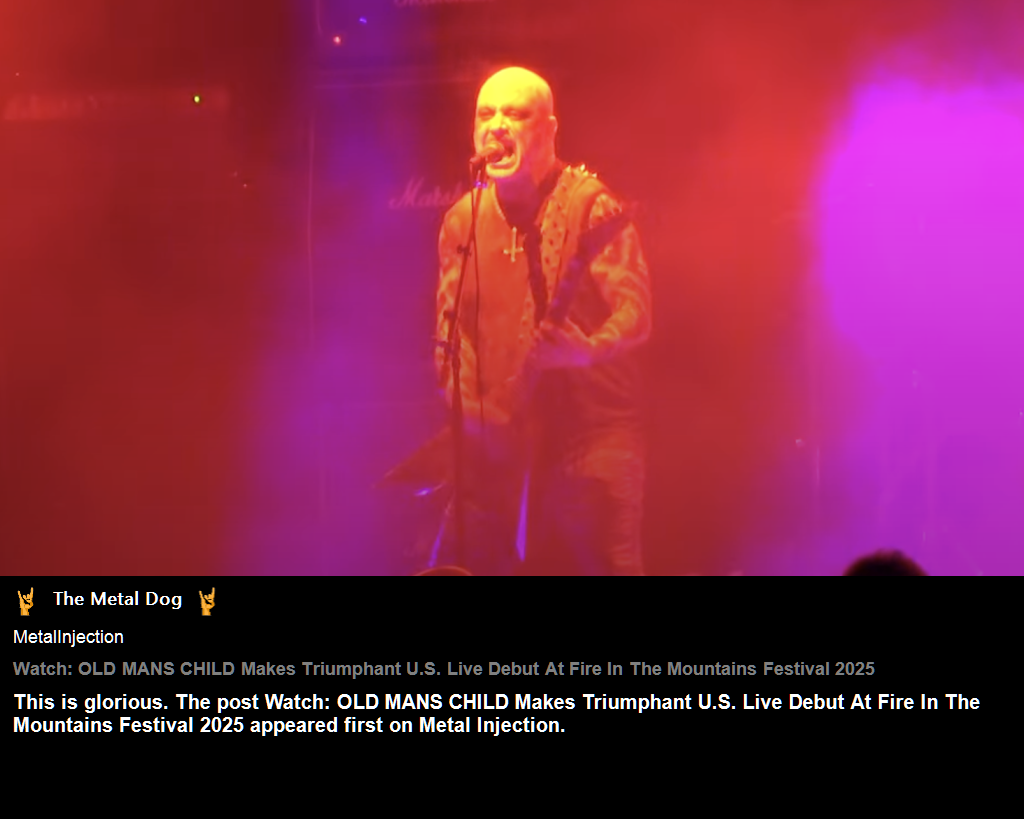Click the 'This is glorious' description text
This screenshot has width=1024, height=819.
point(496,713)
